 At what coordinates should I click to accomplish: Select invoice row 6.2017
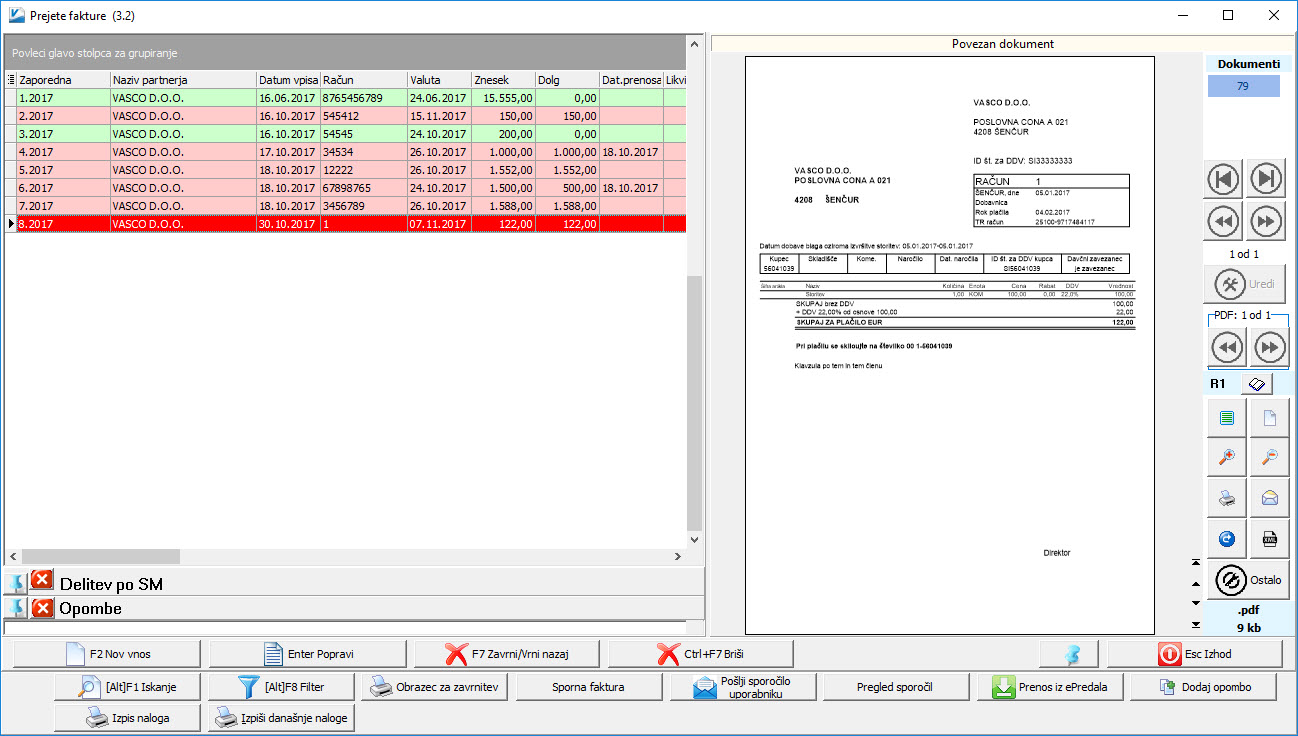[346, 188]
